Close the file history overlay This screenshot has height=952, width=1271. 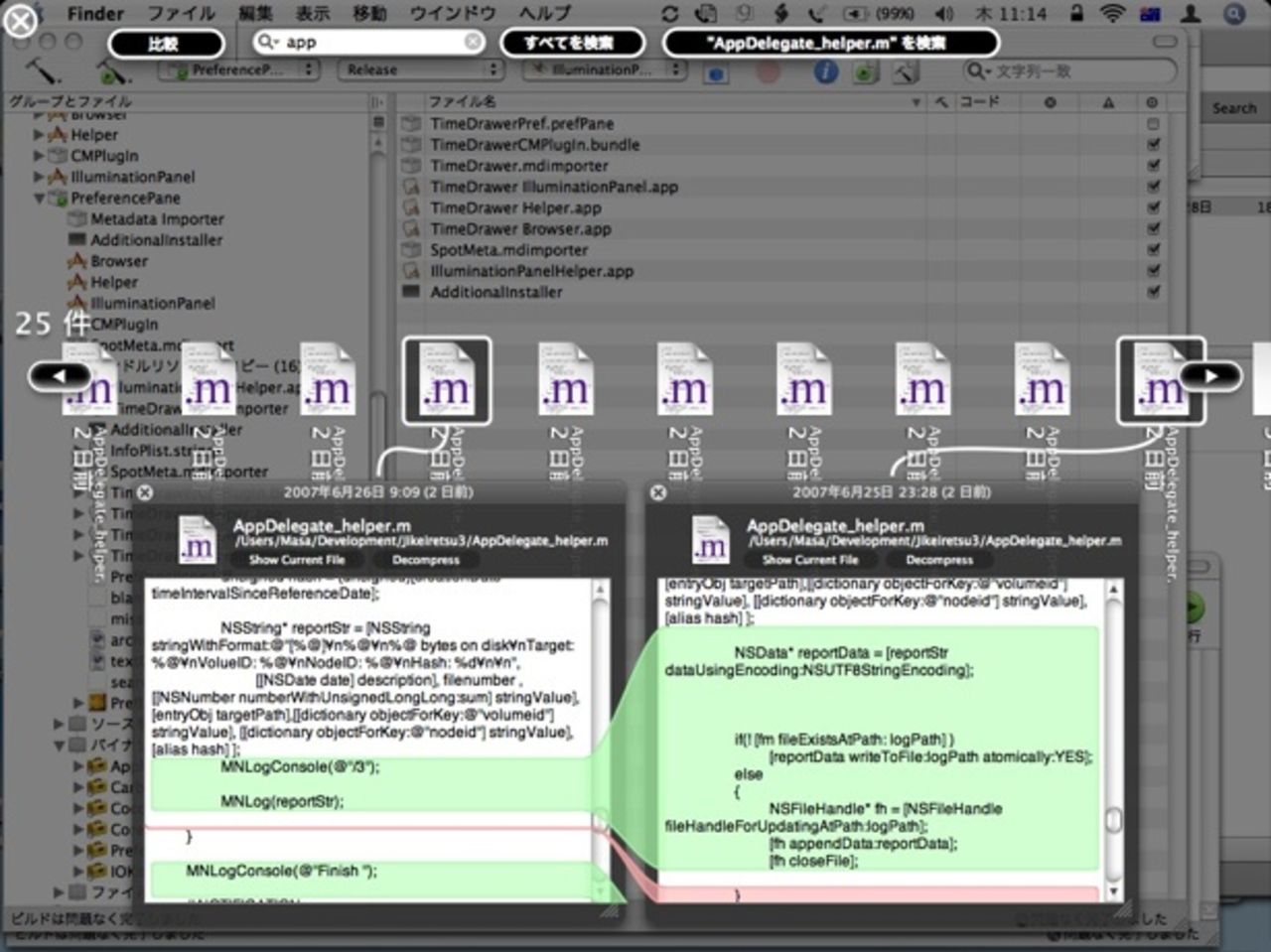21,21
